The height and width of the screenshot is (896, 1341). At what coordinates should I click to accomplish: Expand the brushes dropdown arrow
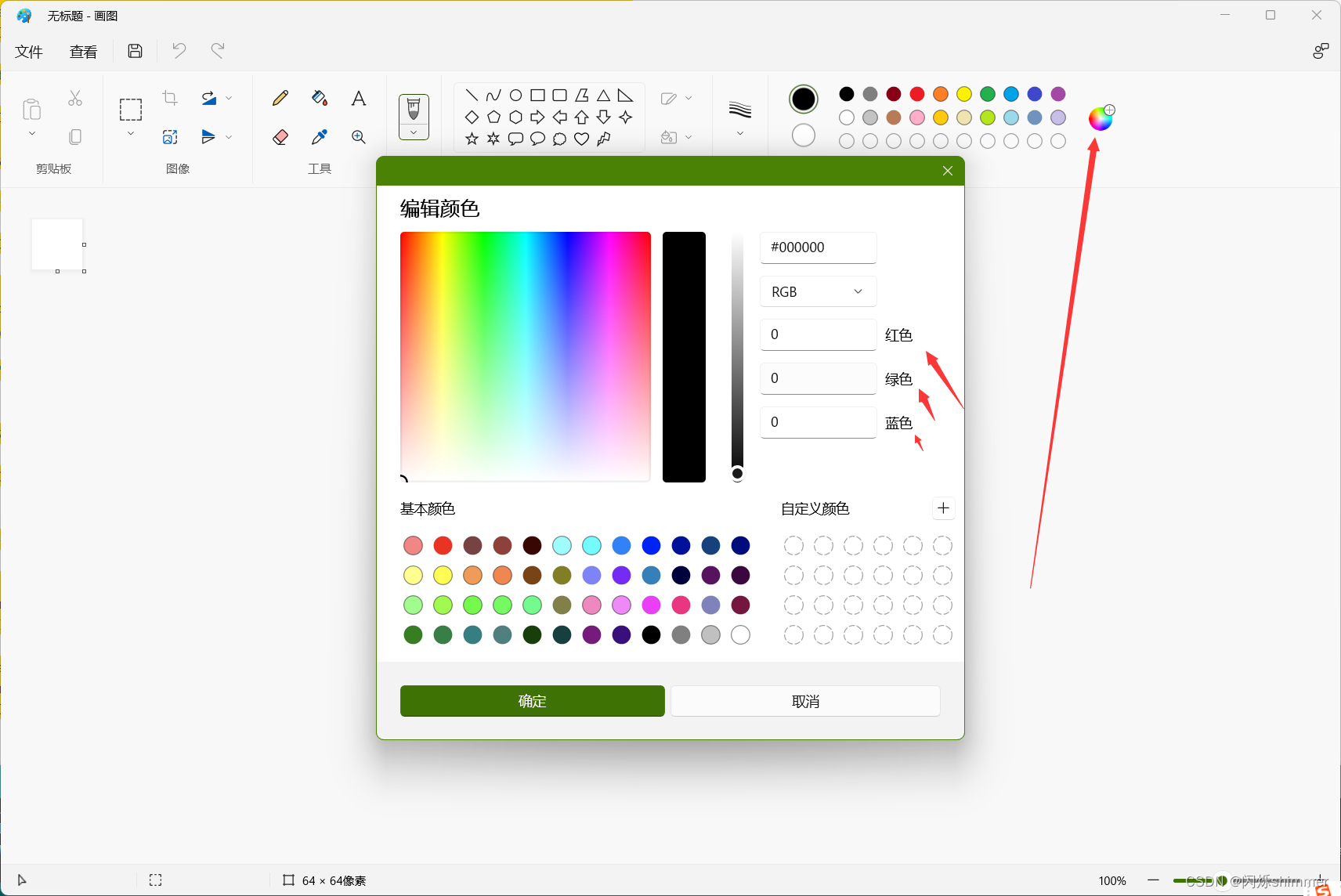click(414, 132)
